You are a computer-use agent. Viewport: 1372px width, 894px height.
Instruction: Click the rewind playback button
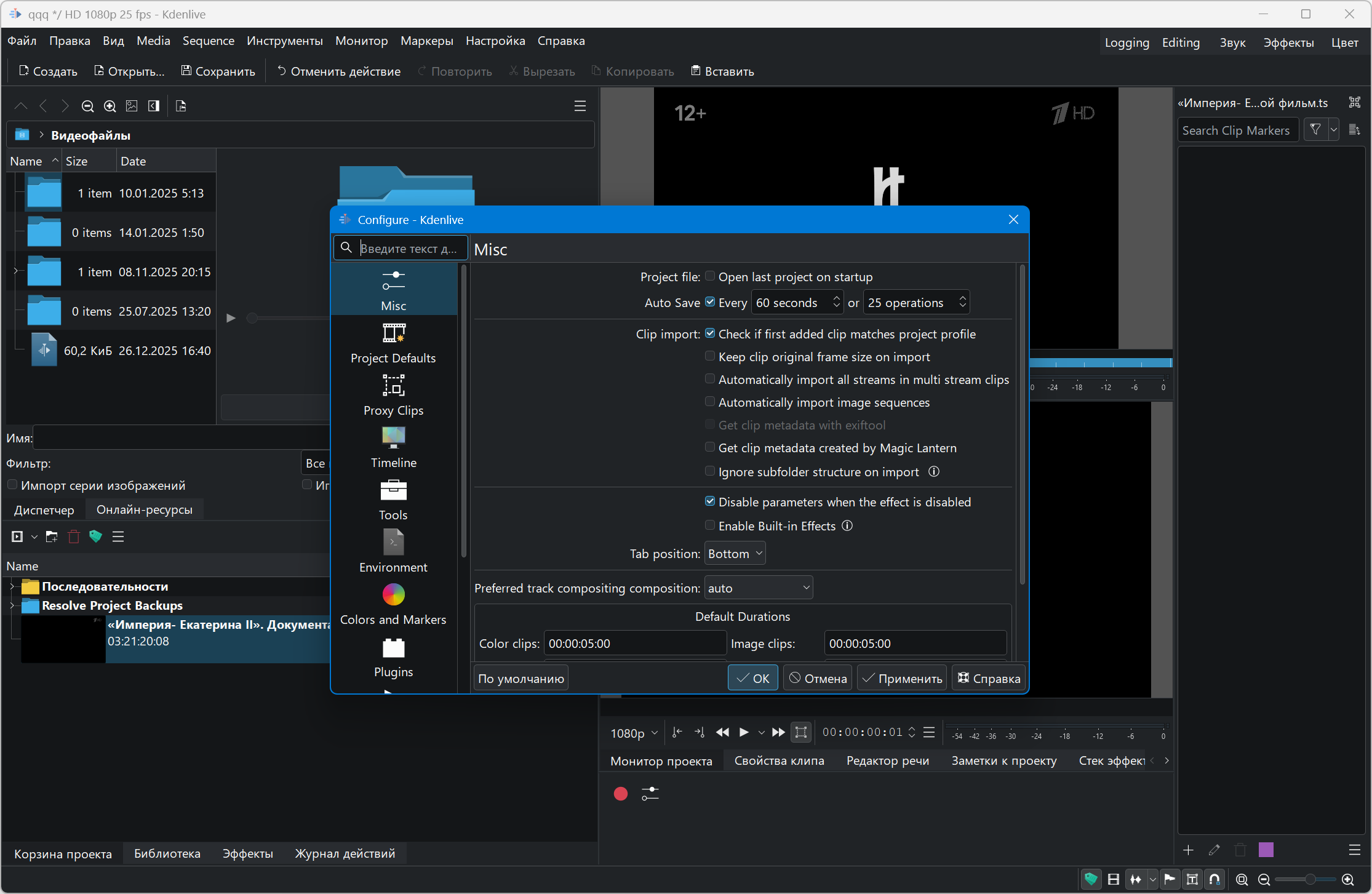pyautogui.click(x=722, y=732)
